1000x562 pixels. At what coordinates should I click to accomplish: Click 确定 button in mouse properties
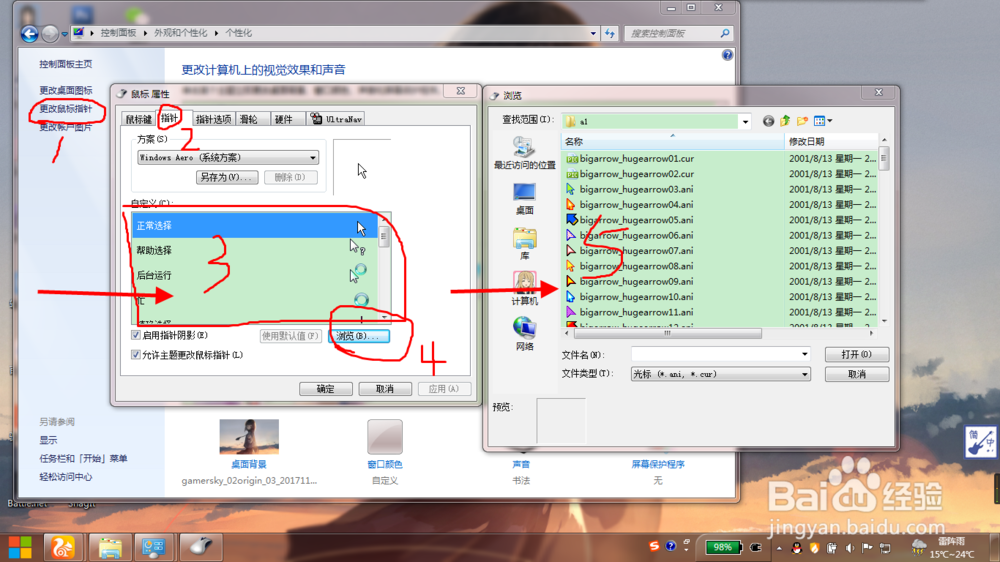(x=325, y=388)
